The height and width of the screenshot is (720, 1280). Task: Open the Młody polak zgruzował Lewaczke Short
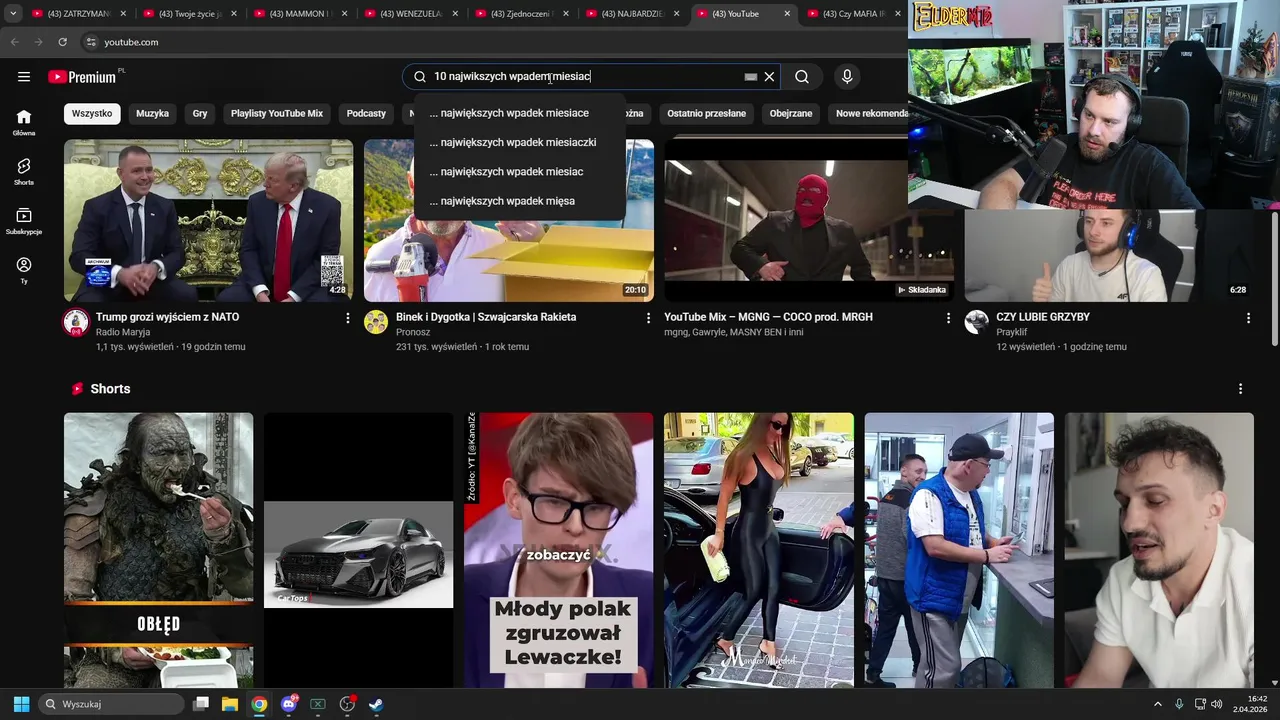coord(558,550)
